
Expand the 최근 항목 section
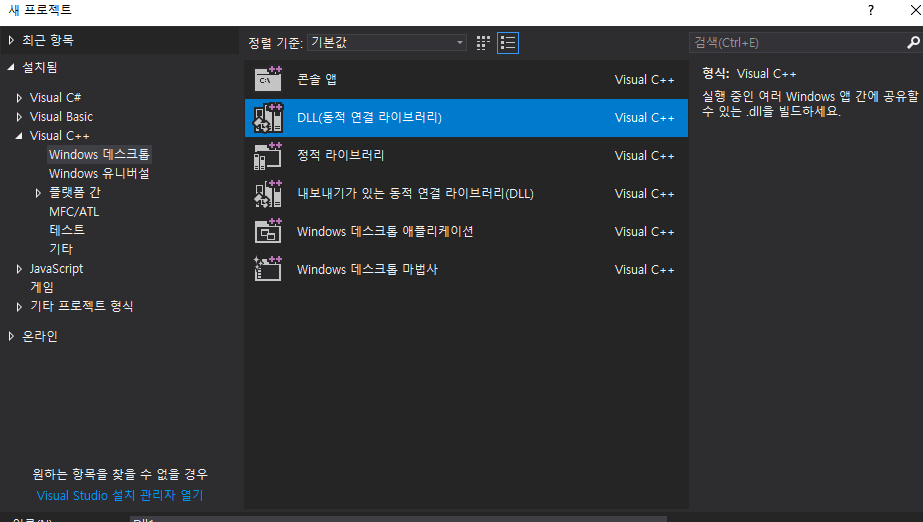[11, 40]
